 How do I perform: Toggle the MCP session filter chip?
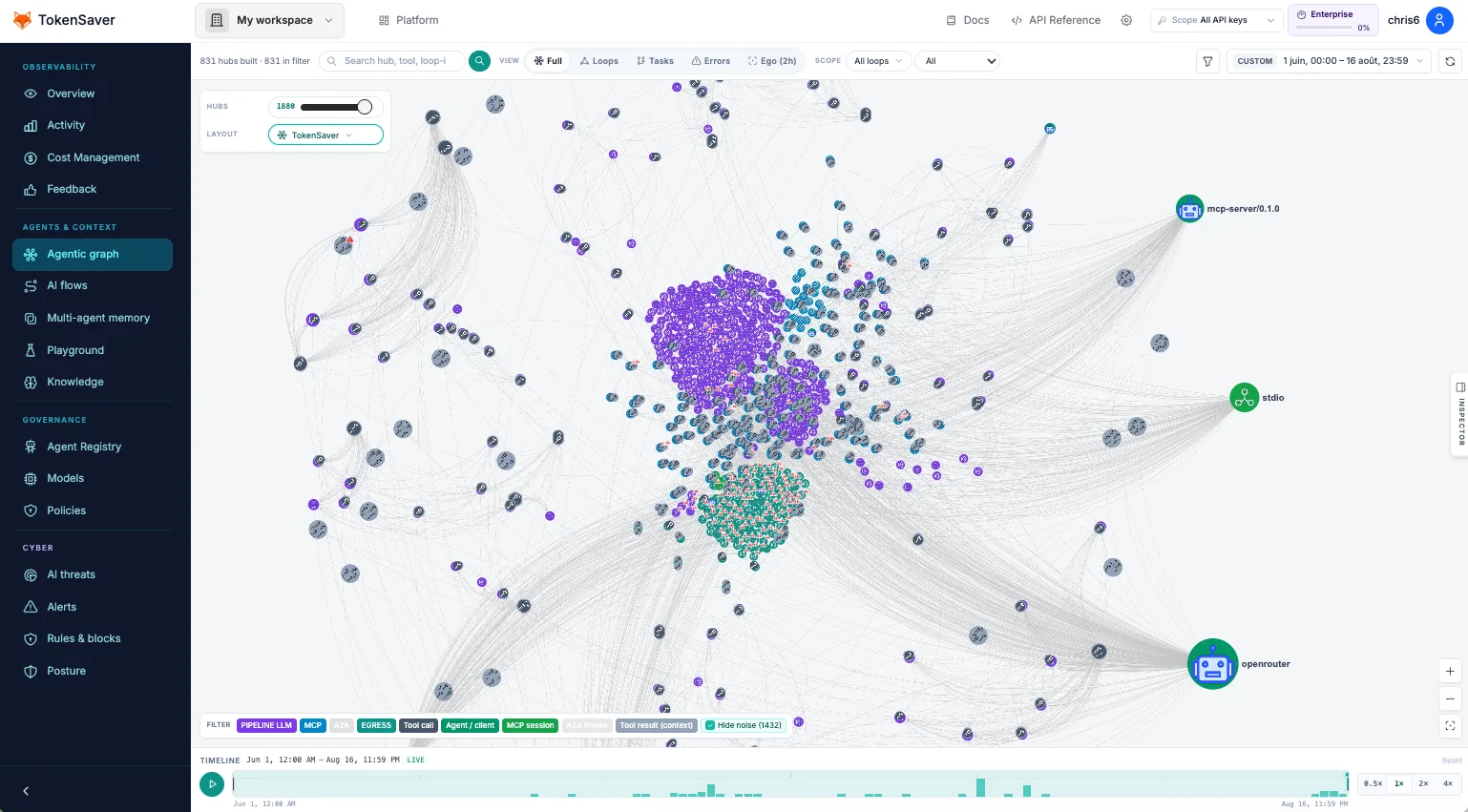click(x=530, y=725)
